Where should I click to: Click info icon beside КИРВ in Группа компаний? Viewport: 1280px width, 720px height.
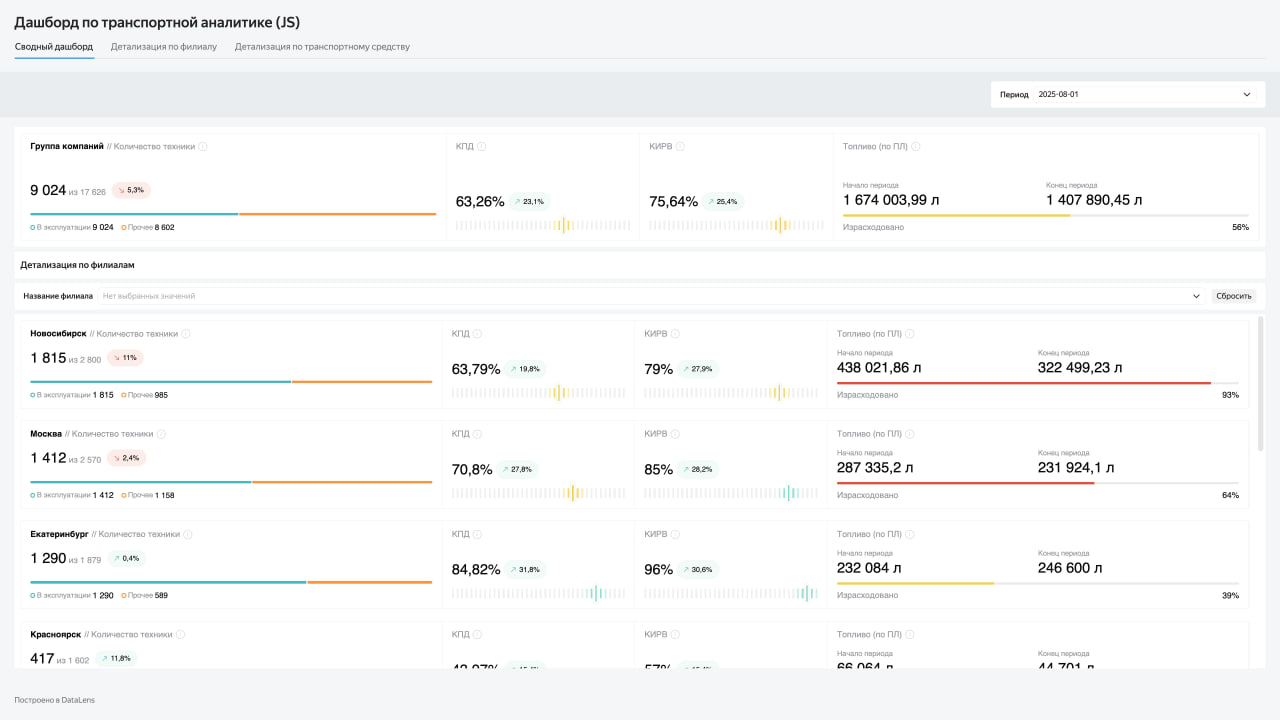pyautogui.click(x=680, y=146)
